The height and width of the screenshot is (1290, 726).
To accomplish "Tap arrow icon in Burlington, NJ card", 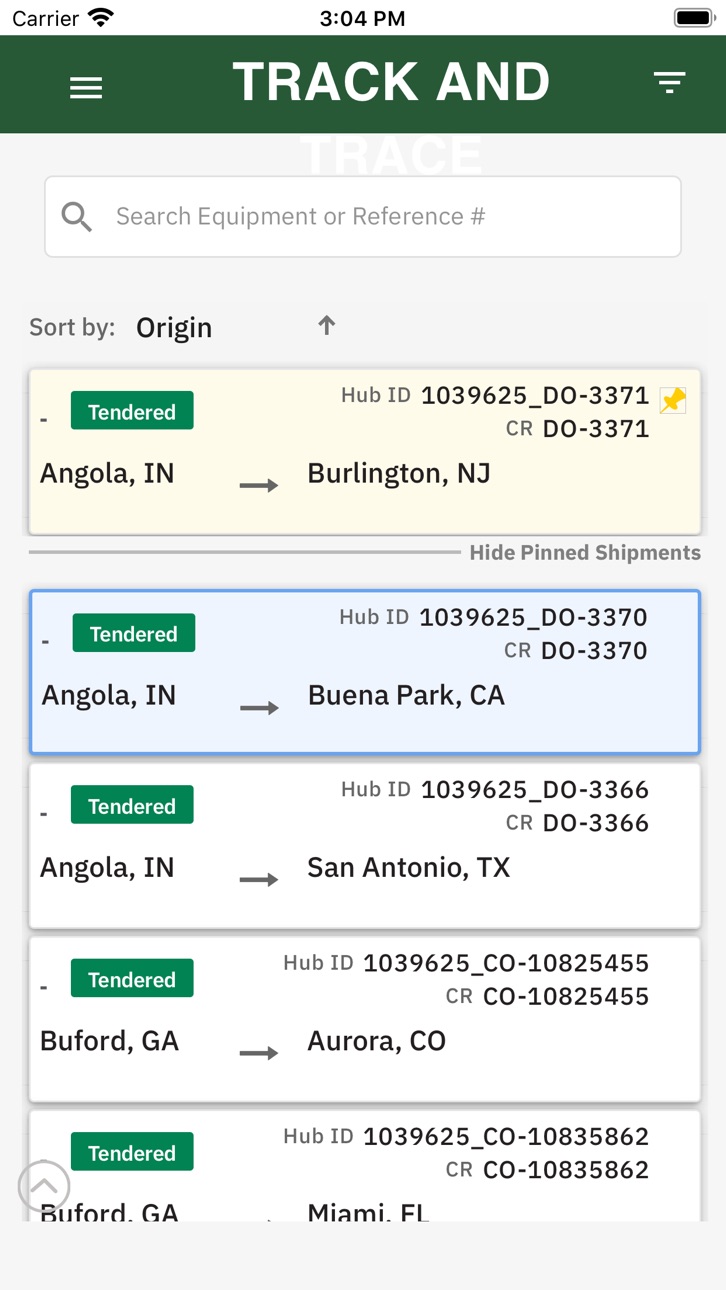I will 259,486.
